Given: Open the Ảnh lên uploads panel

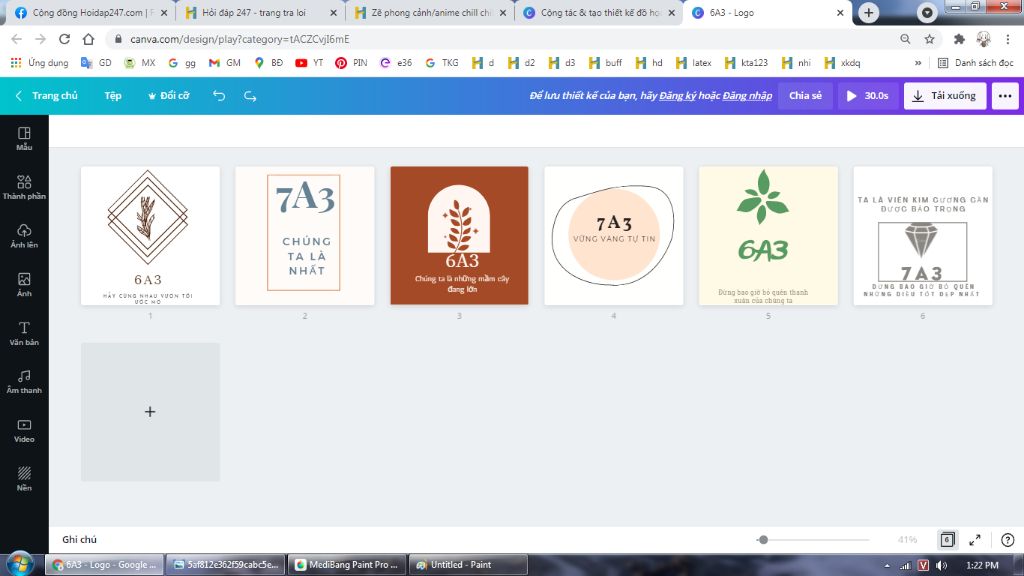Looking at the screenshot, I should click(x=24, y=236).
